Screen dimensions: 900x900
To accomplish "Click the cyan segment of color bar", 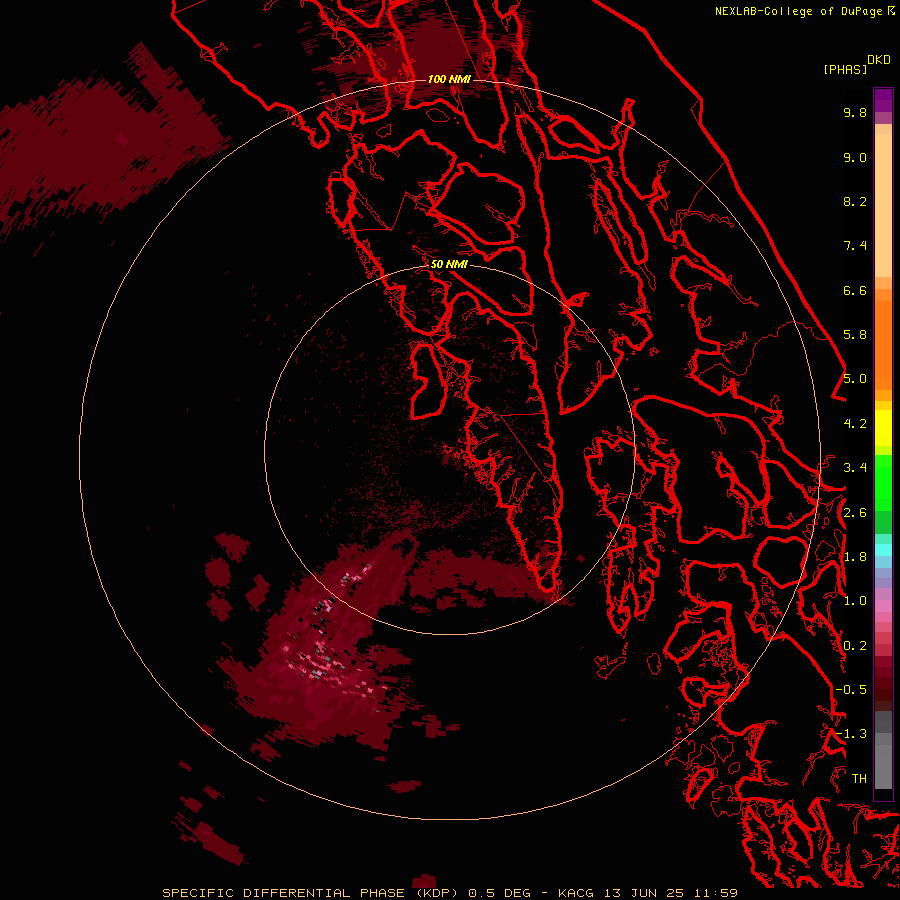I will click(883, 549).
